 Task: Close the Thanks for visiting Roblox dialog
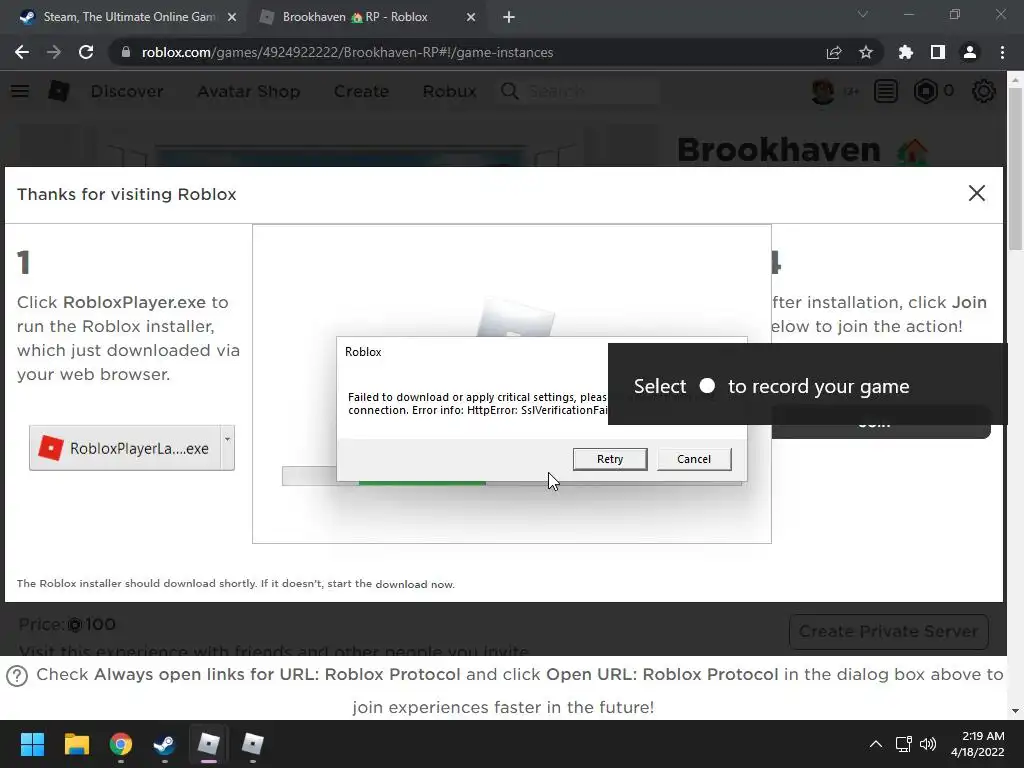coord(976,193)
